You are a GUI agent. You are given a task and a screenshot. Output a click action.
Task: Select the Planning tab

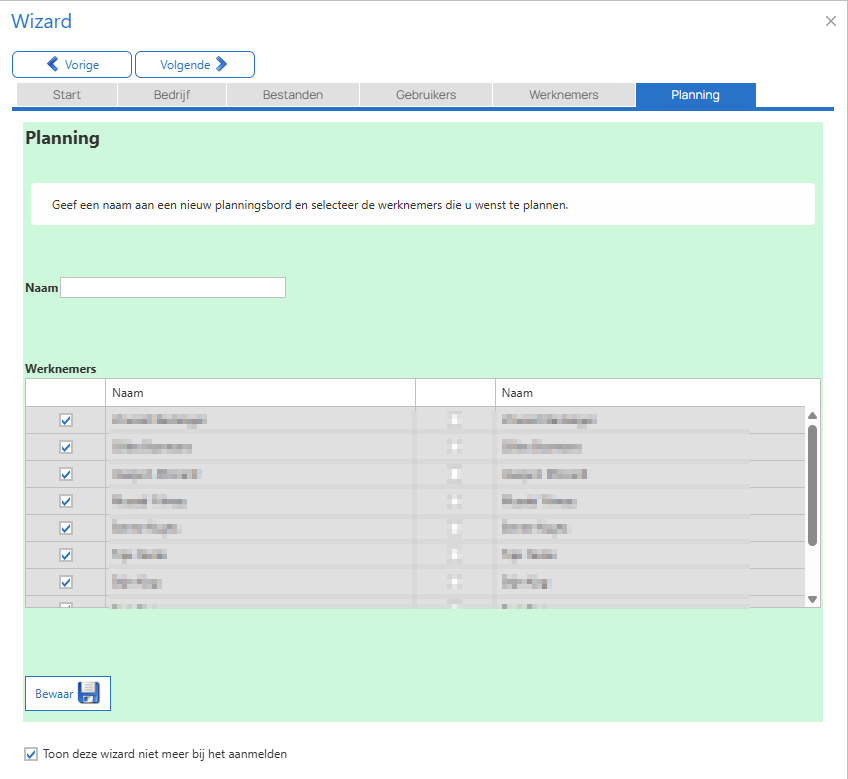(x=695, y=95)
